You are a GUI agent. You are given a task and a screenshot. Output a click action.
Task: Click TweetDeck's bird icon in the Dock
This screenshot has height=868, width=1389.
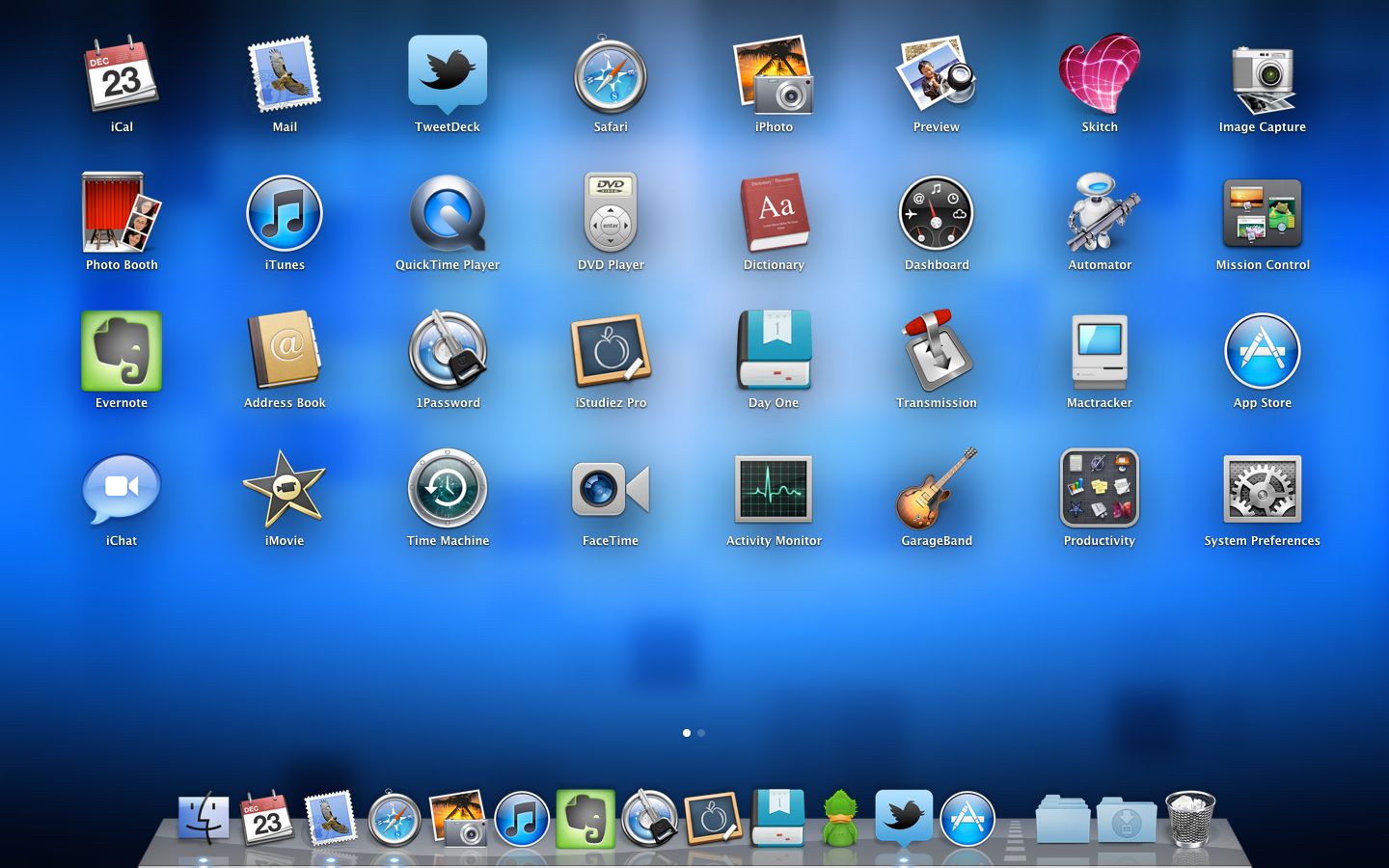[x=904, y=818]
